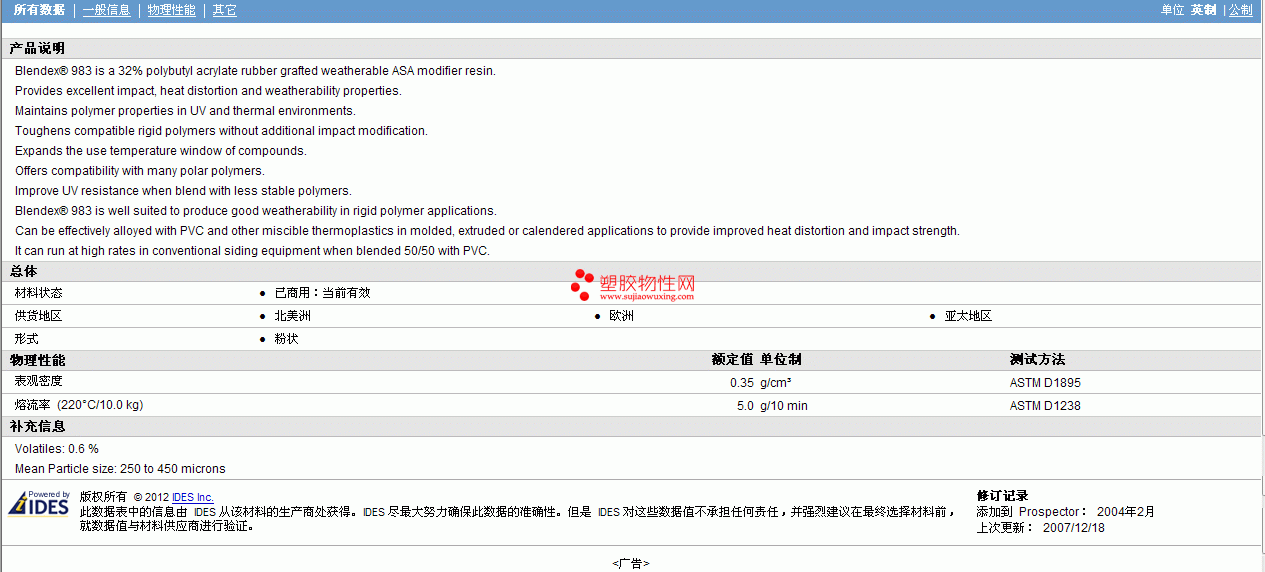The height and width of the screenshot is (572, 1265).
Task: Click the 测试方法 column header
Action: tap(1037, 359)
